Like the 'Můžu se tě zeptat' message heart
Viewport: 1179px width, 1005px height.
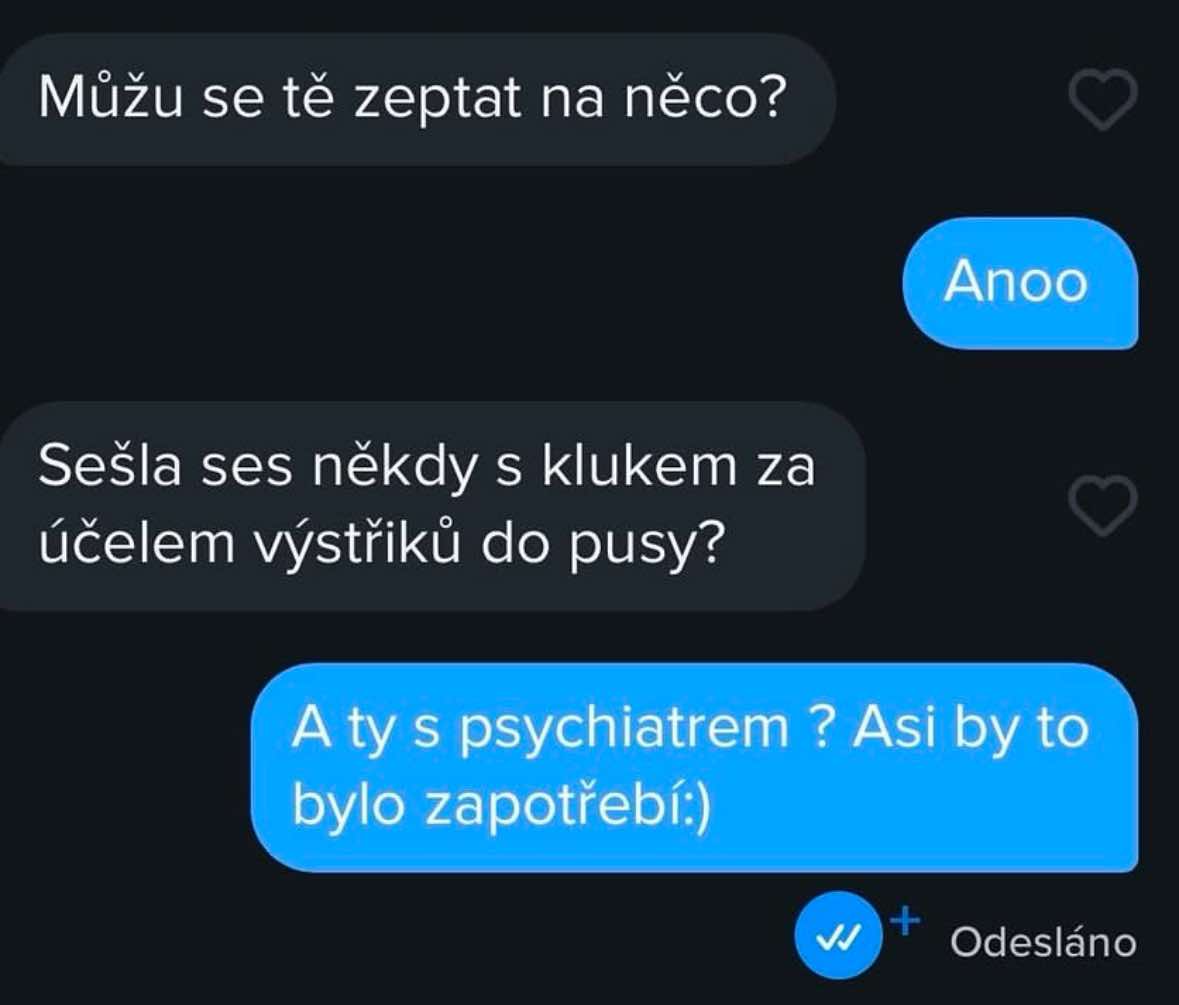pos(1103,98)
